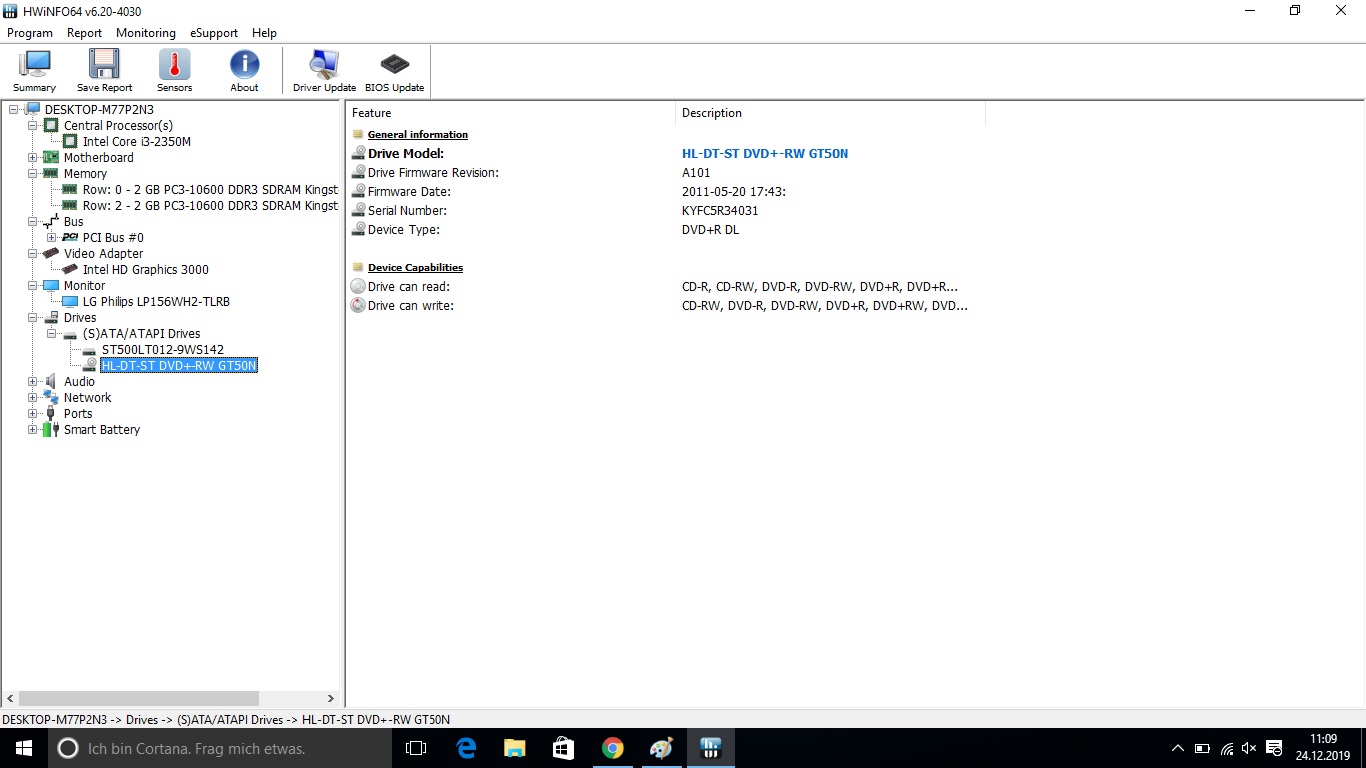Click the Network icon in tree

(x=51, y=398)
